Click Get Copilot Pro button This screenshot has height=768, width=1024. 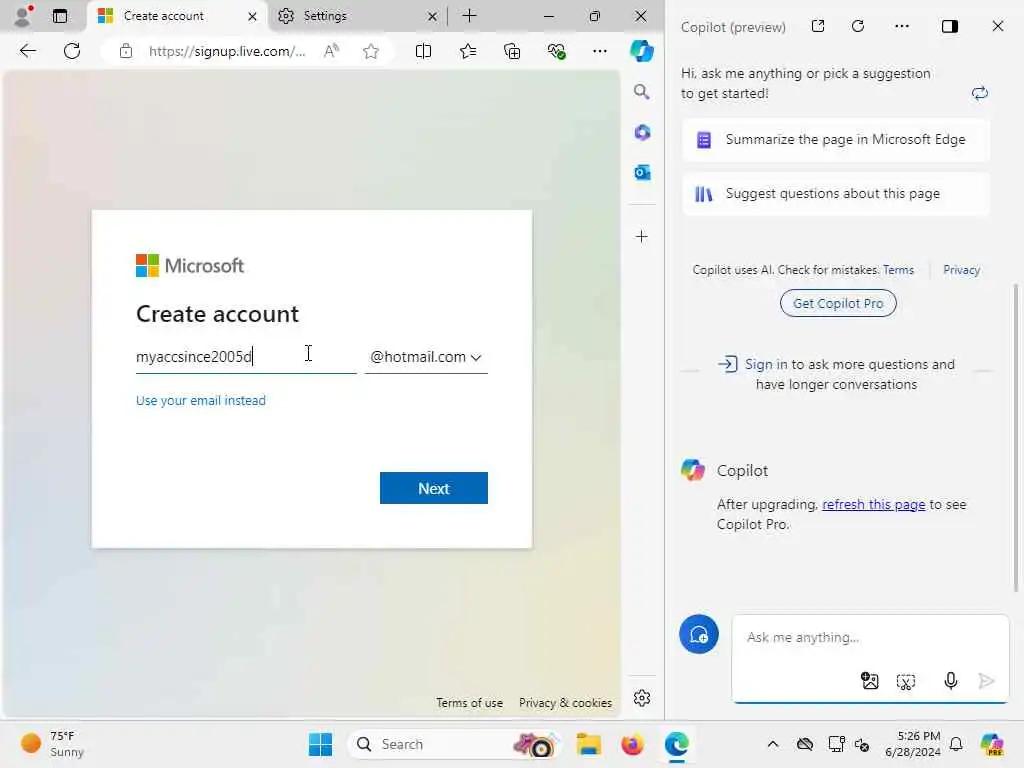coord(838,303)
